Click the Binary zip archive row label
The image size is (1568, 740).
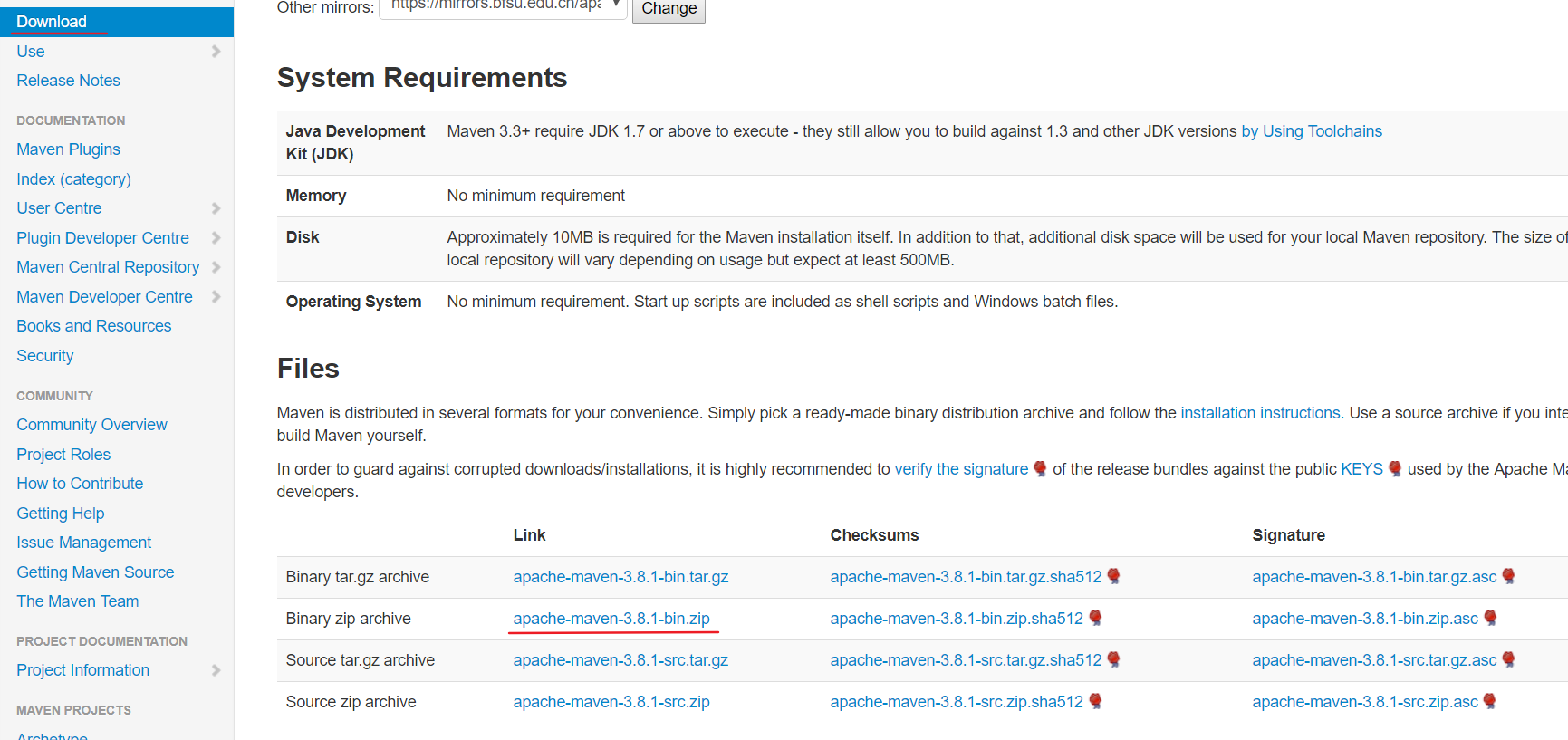349,619
